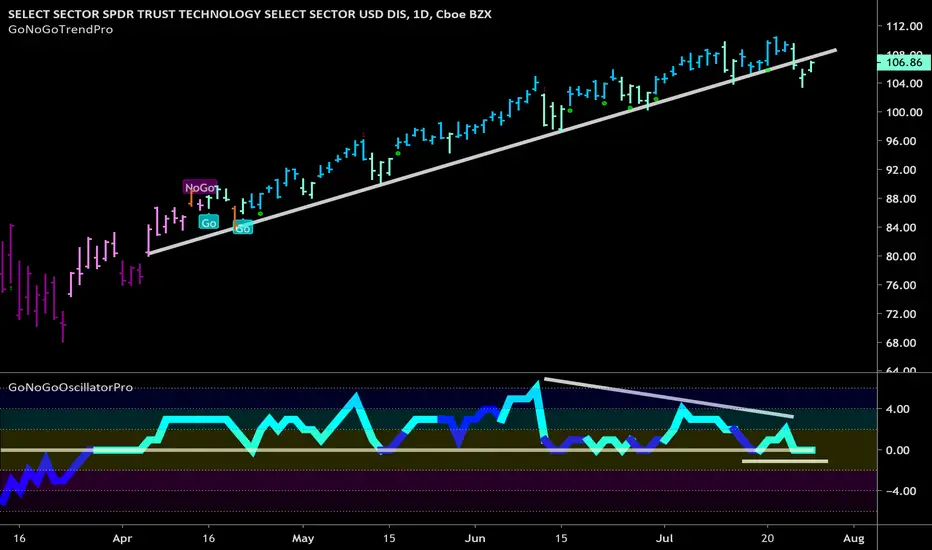Select the short horizontal line below oscillator zero
This screenshot has height=550, width=932.
point(785,461)
